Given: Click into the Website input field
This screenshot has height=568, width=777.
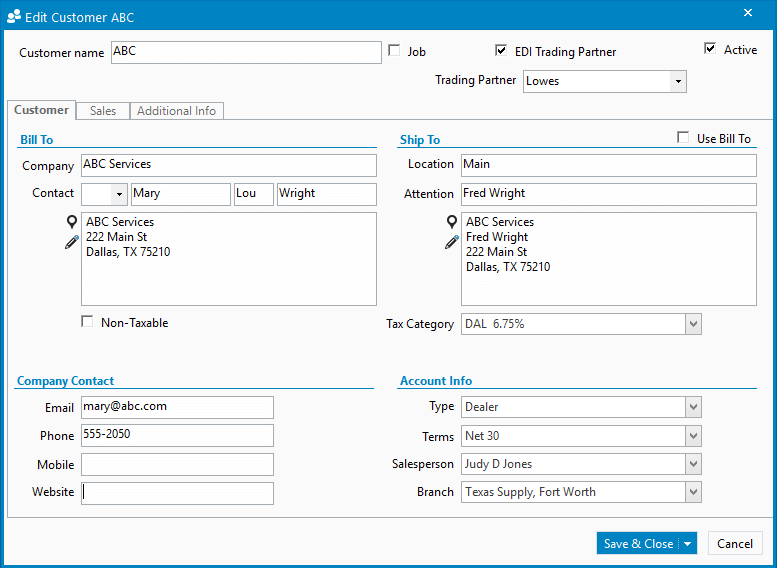Looking at the screenshot, I should tap(177, 493).
